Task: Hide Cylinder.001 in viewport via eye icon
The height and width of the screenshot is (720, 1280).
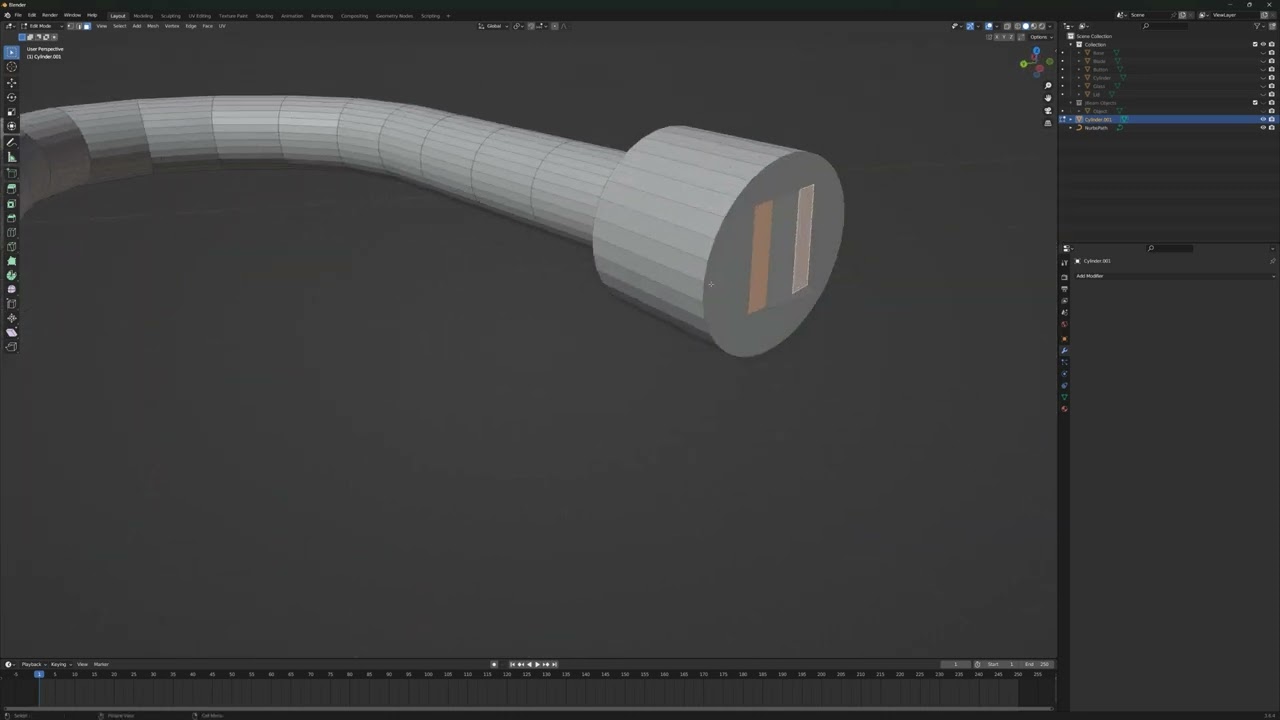Action: 1263,119
